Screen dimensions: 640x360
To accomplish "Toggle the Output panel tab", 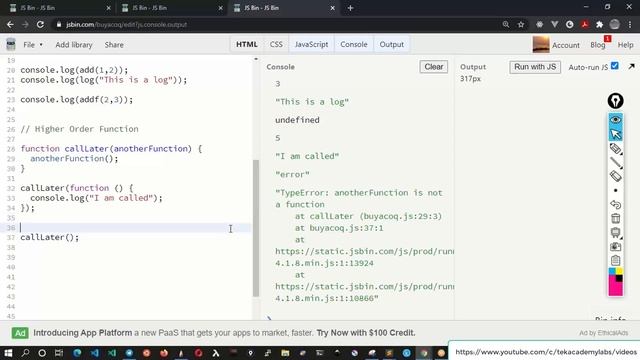I will [391, 44].
